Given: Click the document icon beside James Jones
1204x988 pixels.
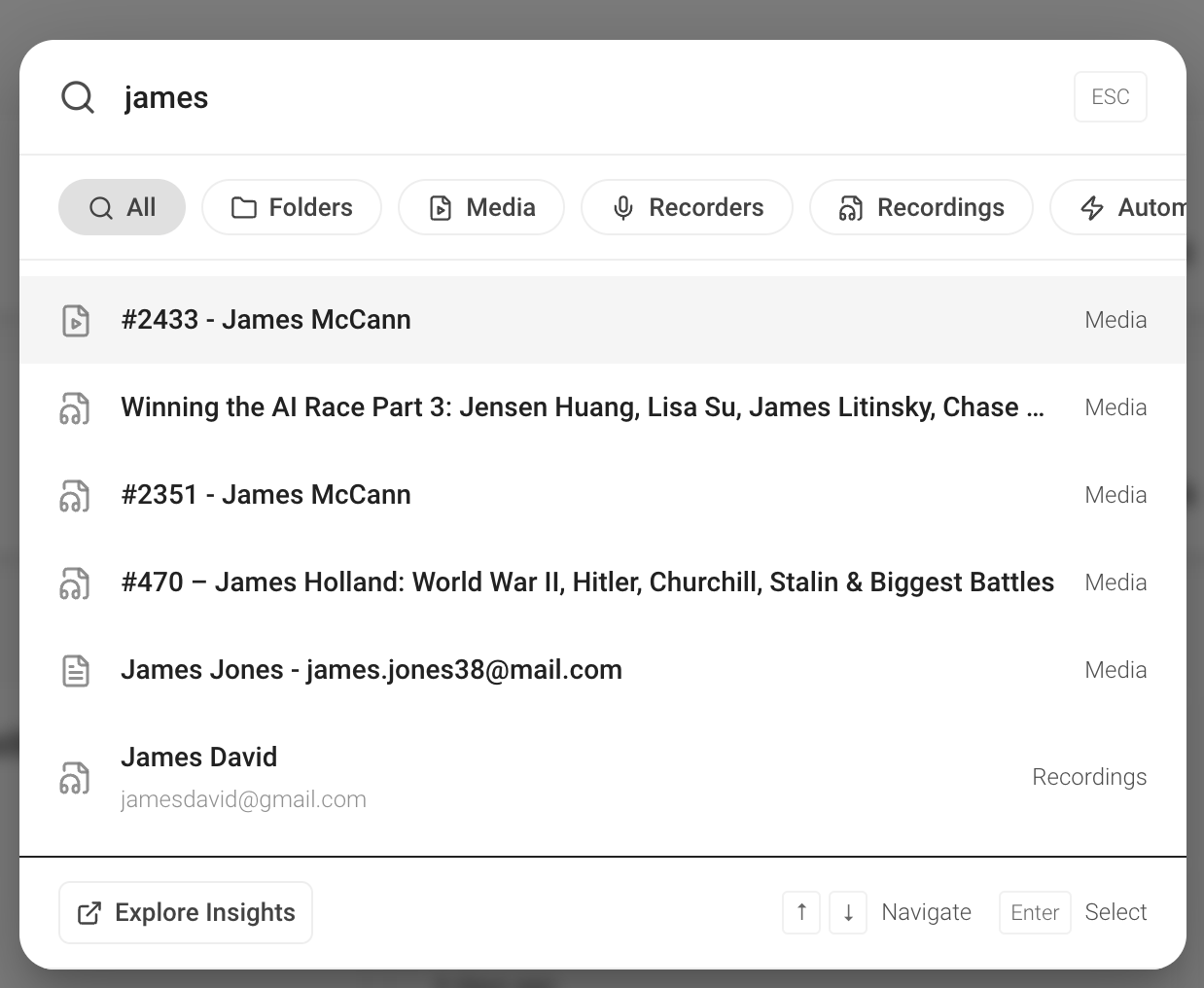Looking at the screenshot, I should pyautogui.click(x=76, y=671).
